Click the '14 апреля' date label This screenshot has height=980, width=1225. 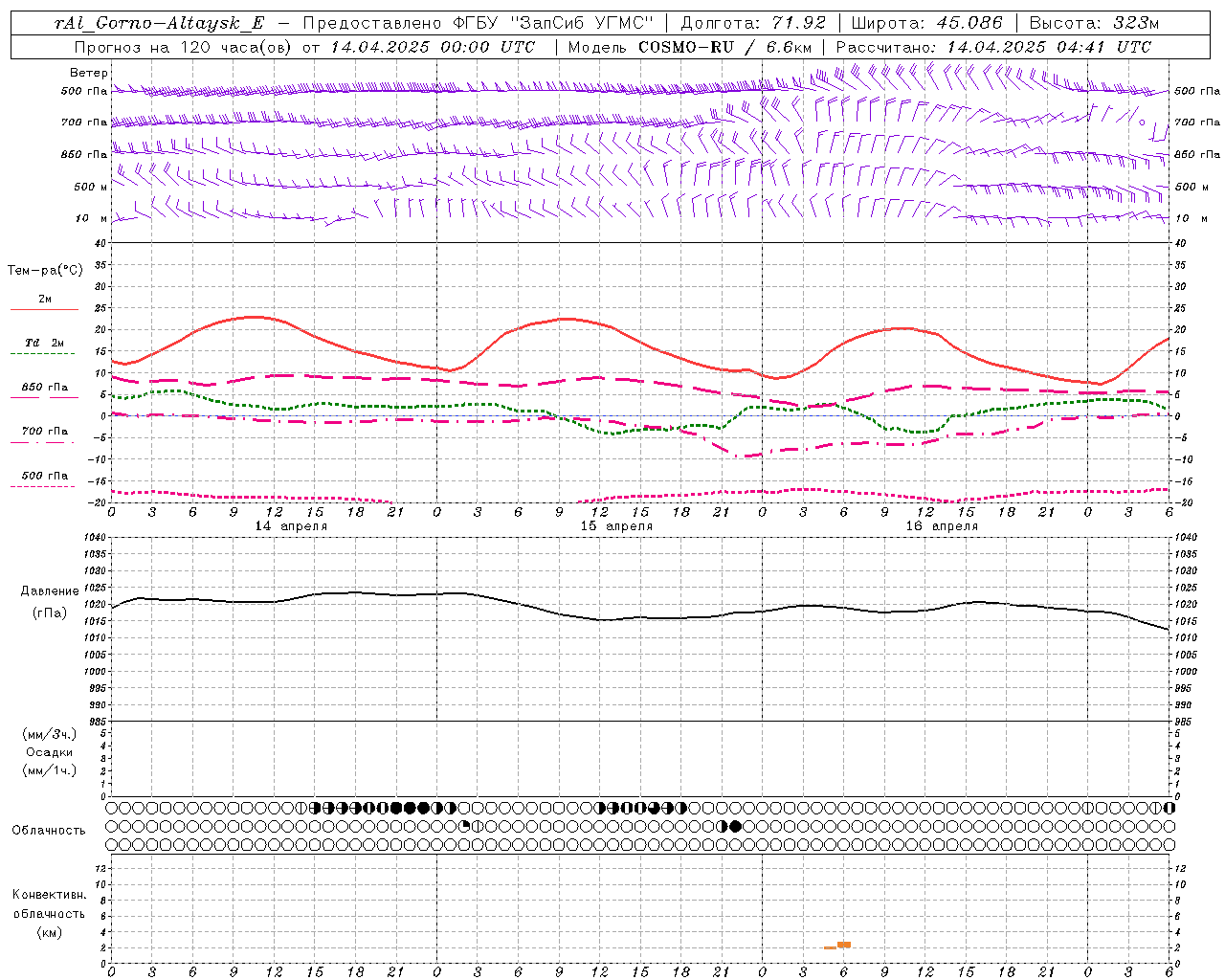[291, 526]
